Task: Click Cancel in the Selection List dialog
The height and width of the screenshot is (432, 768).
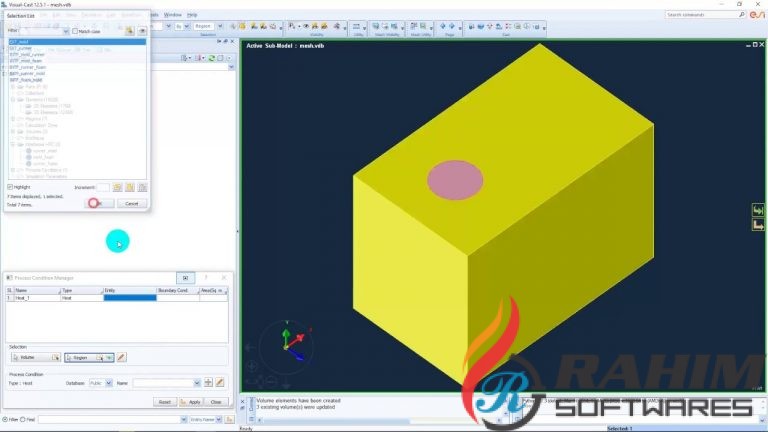Action: point(130,203)
